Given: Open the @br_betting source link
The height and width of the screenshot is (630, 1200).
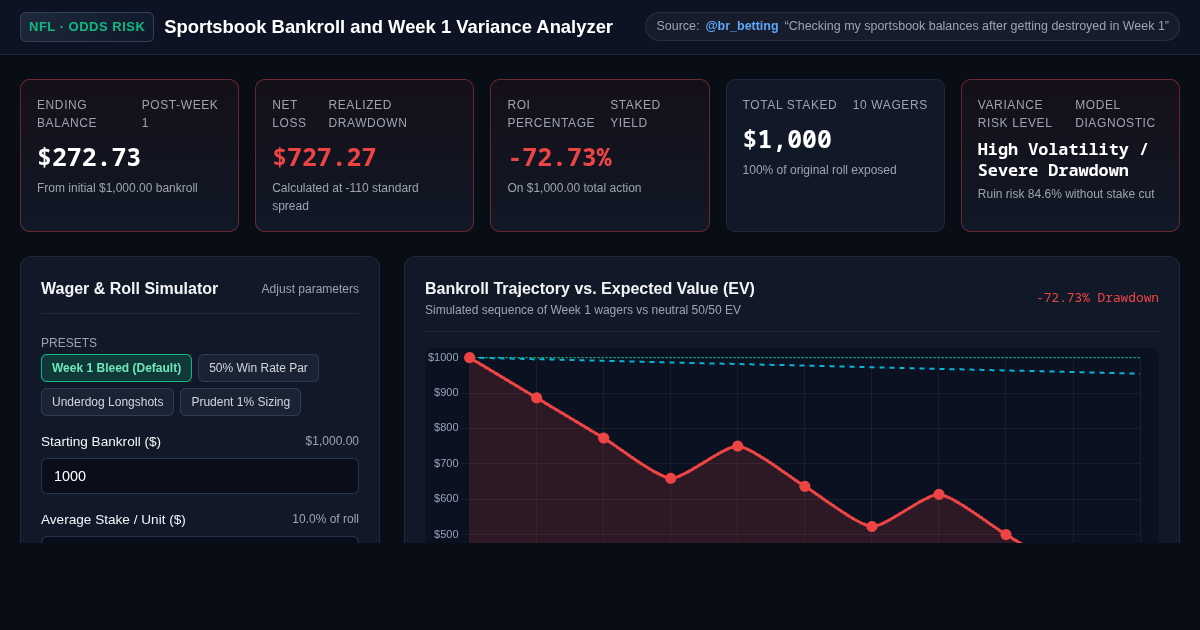Looking at the screenshot, I should (x=742, y=26).
